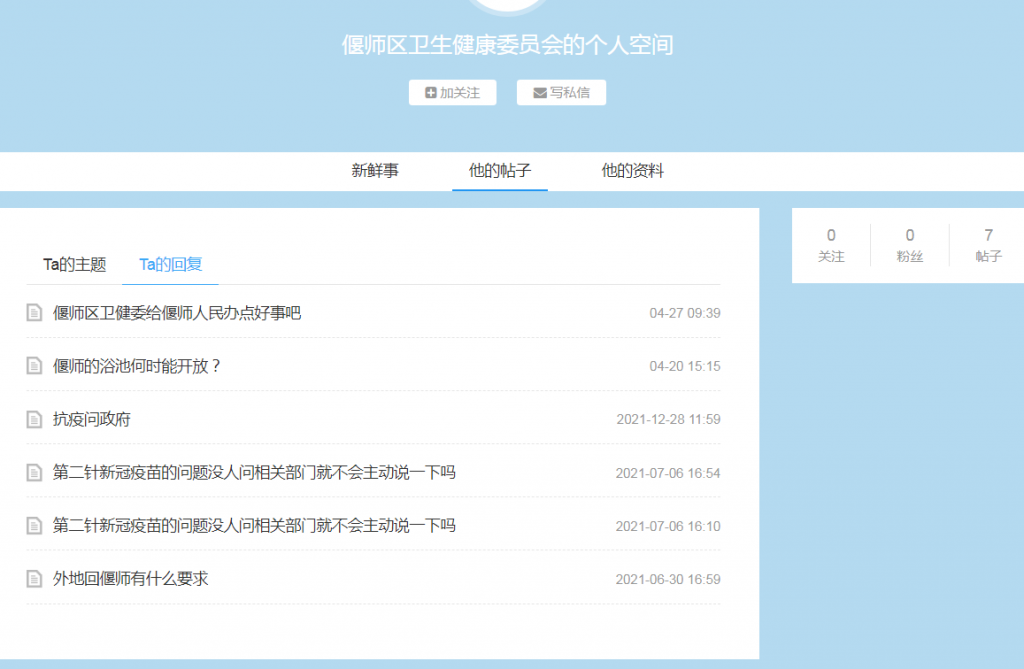
Task: Switch to the 他的资料 tab
Action: click(x=632, y=171)
